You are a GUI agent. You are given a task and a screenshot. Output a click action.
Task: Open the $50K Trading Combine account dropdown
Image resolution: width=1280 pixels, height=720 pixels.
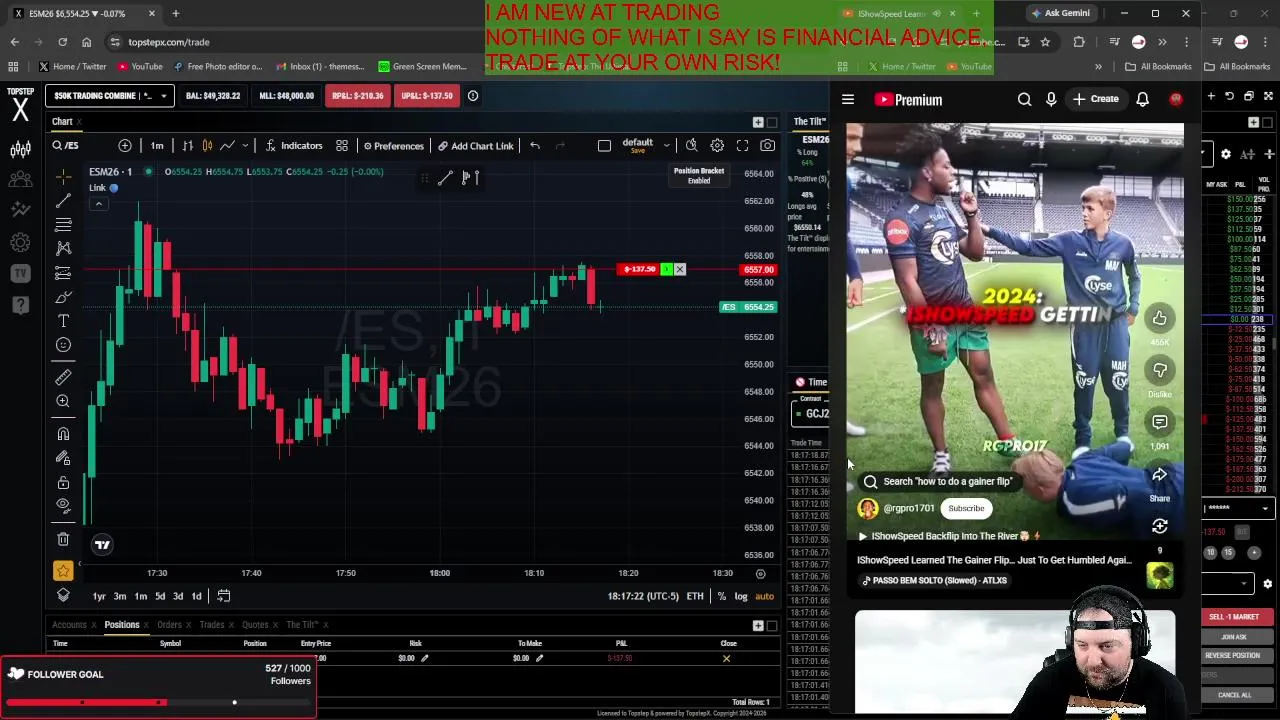click(x=110, y=96)
